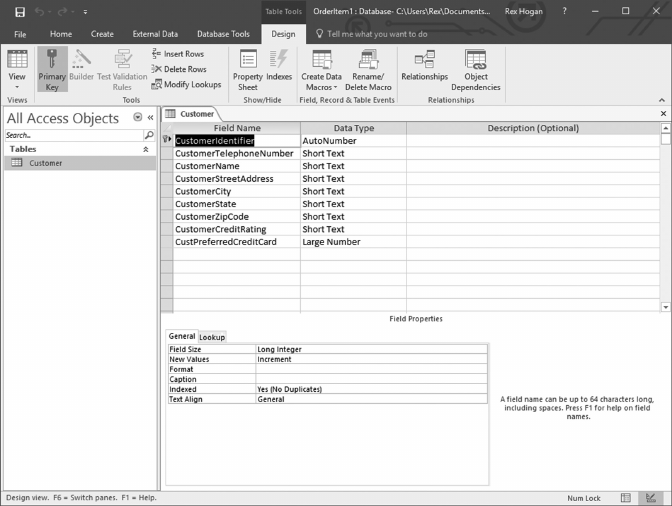Click Test Validation Rules icon
The height and width of the screenshot is (506, 672).
click(123, 59)
